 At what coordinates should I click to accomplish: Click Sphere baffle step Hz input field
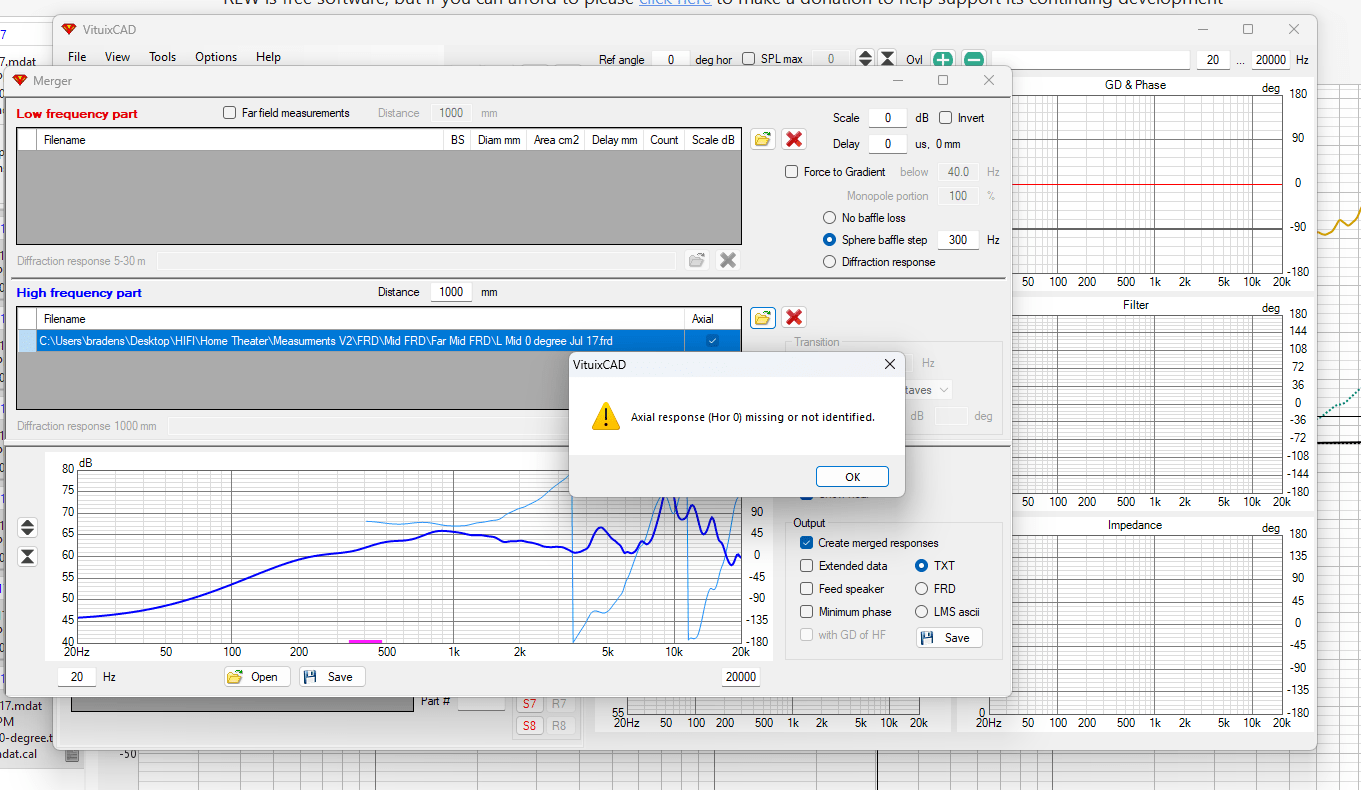pyautogui.click(x=958, y=240)
